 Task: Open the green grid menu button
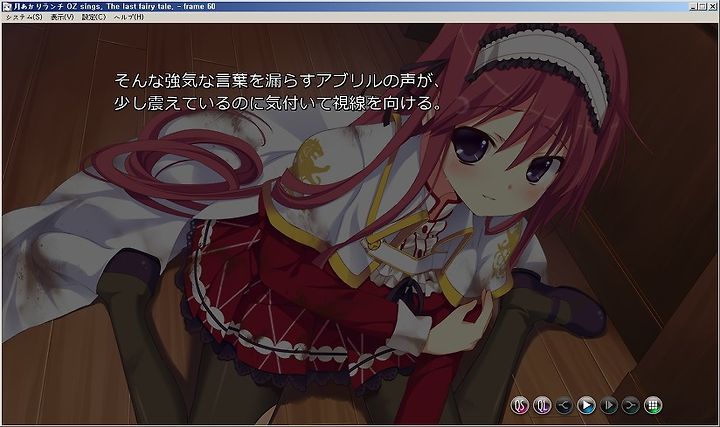[x=652, y=405]
